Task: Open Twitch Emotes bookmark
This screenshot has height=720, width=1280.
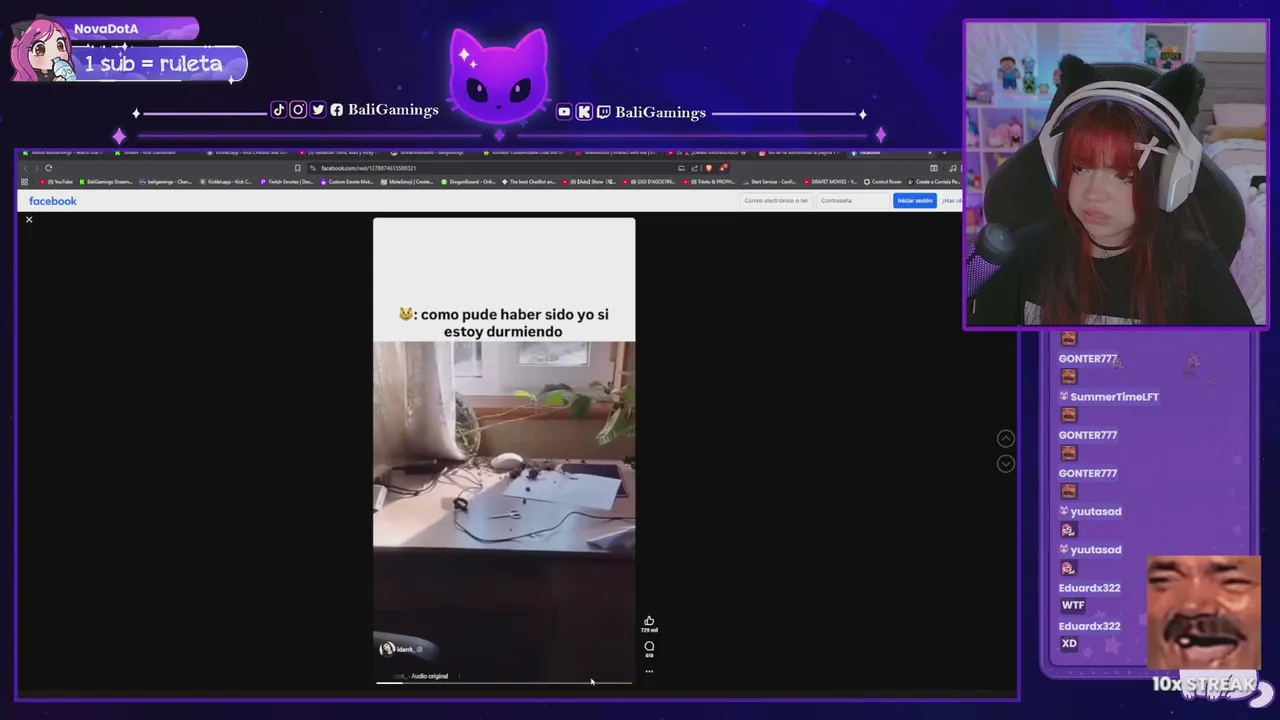Action: coord(287,182)
